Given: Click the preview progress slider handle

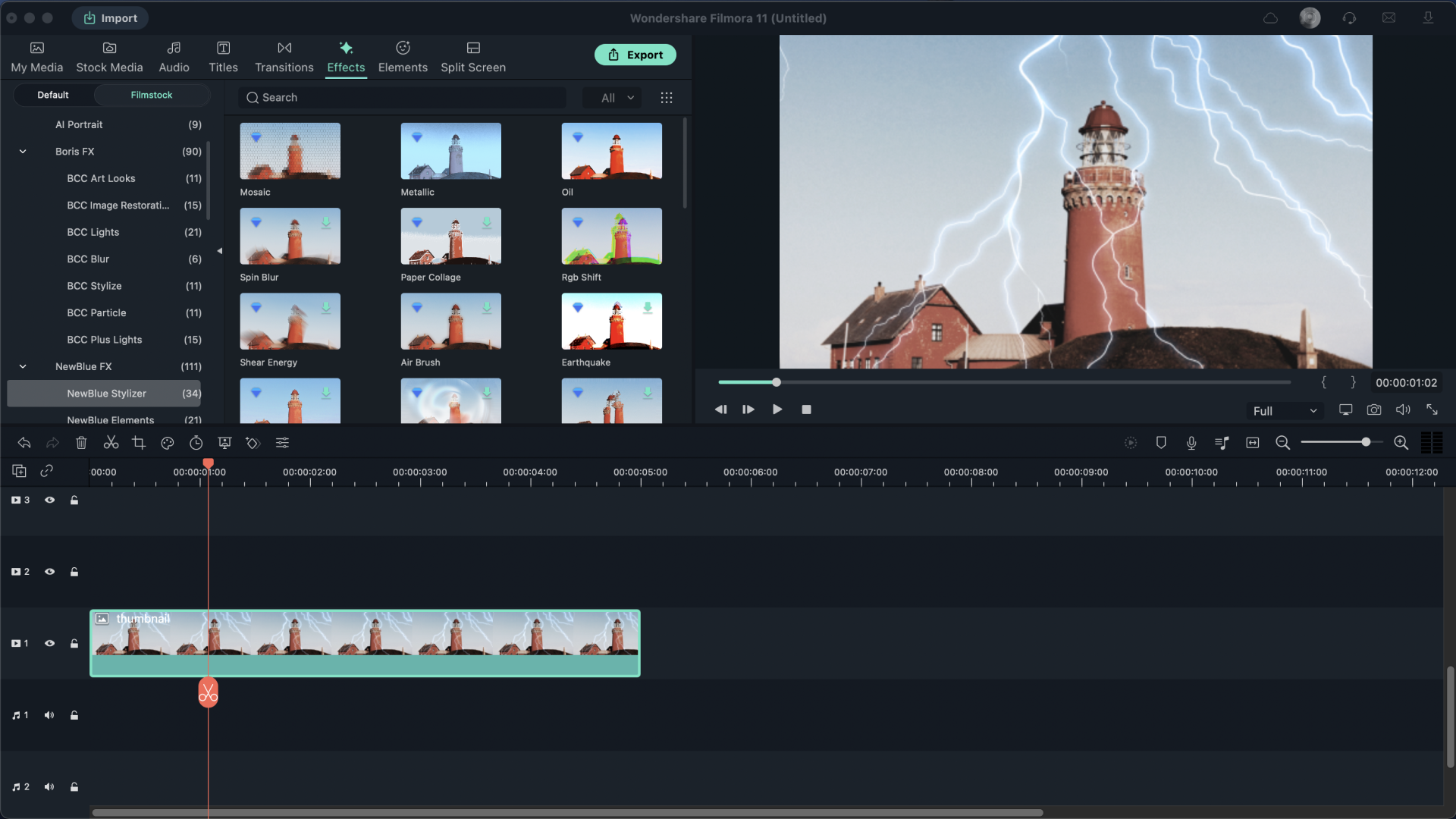Looking at the screenshot, I should pos(777,382).
